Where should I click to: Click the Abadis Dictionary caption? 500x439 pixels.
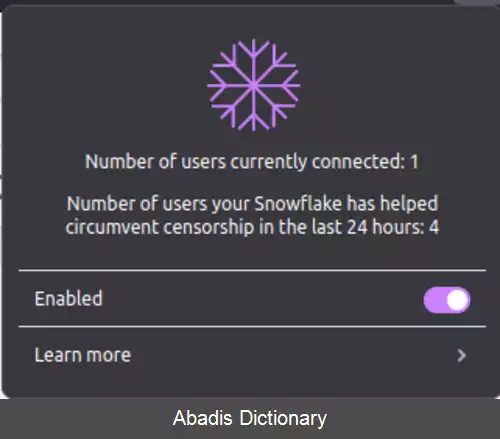click(x=250, y=418)
